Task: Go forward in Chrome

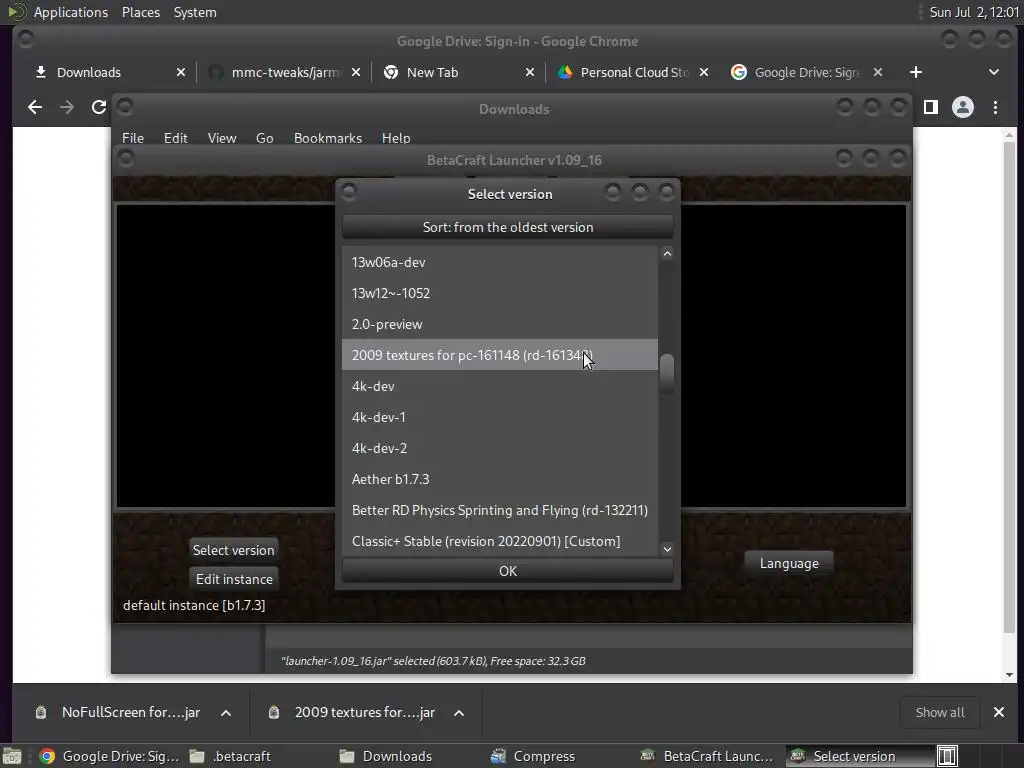Action: [67, 107]
